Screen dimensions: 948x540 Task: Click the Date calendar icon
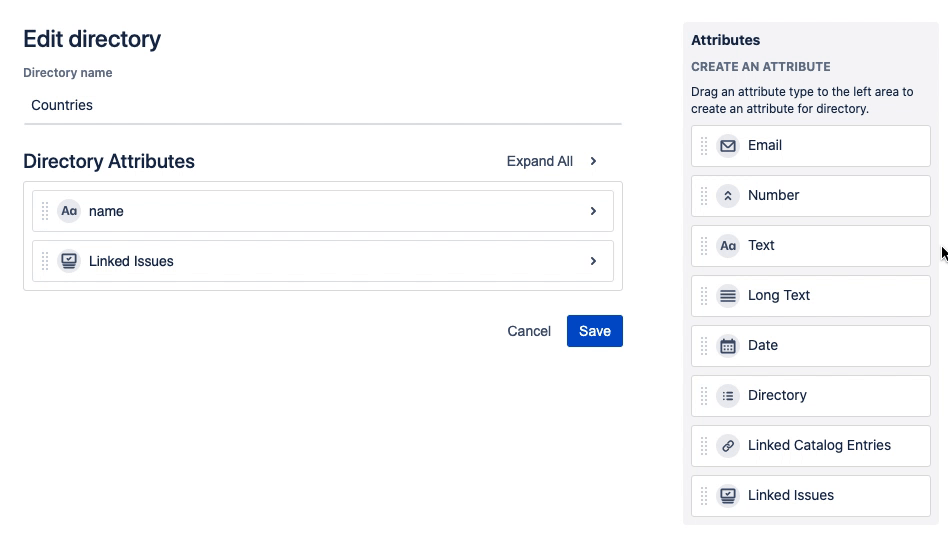[x=728, y=346]
